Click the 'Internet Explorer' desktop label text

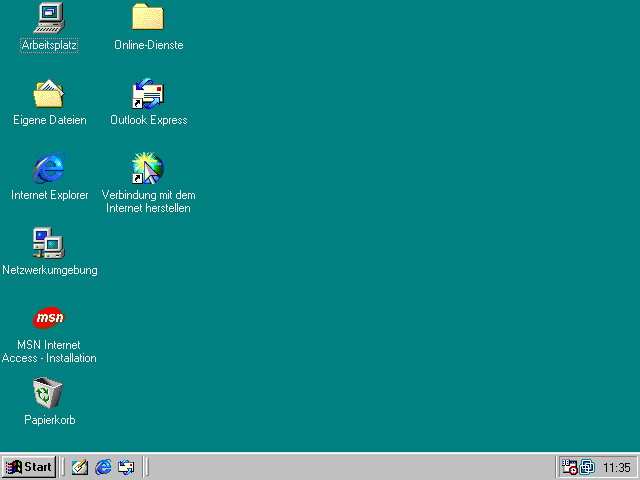point(50,195)
